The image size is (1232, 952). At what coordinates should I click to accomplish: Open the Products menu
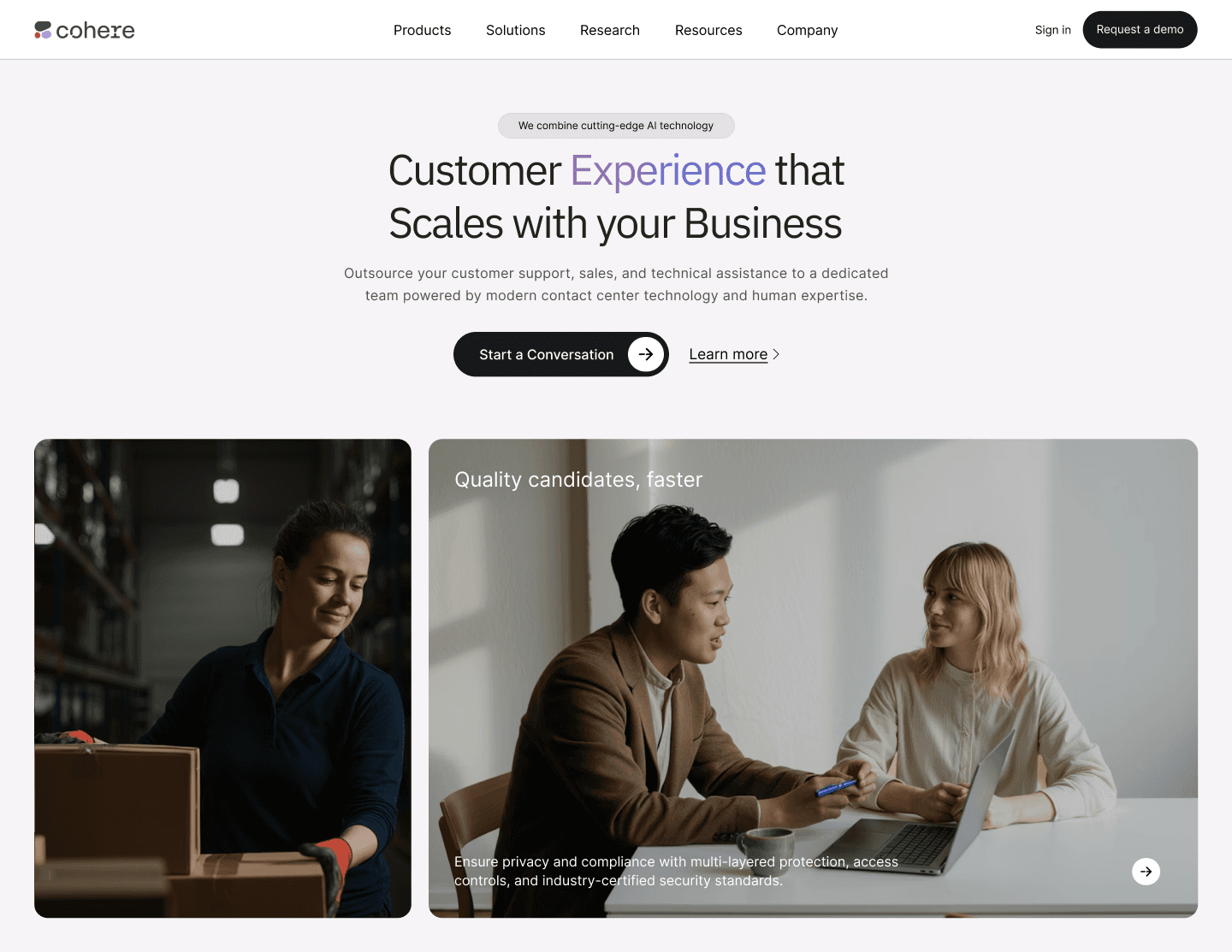(422, 30)
